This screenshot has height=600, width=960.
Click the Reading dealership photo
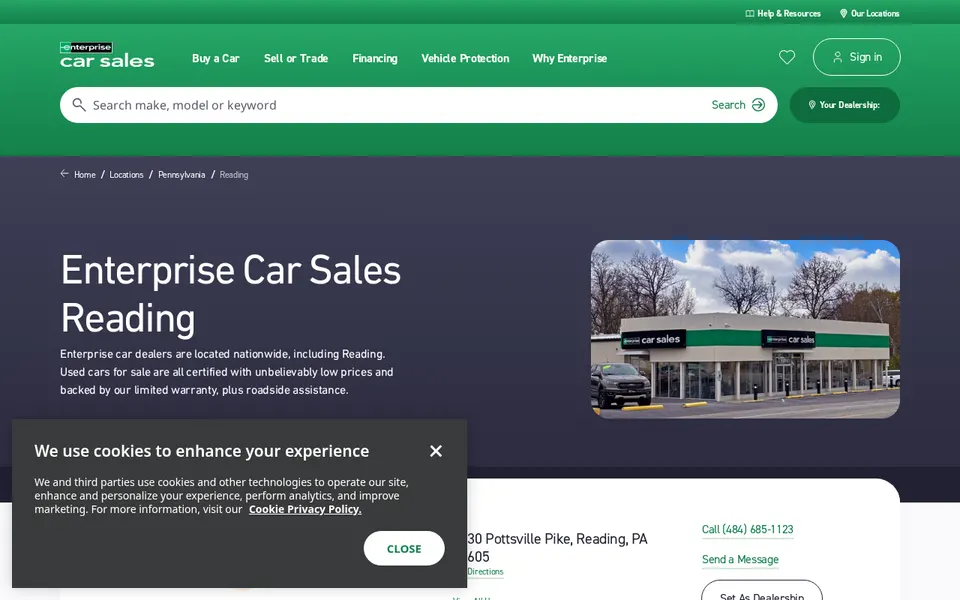(x=745, y=329)
